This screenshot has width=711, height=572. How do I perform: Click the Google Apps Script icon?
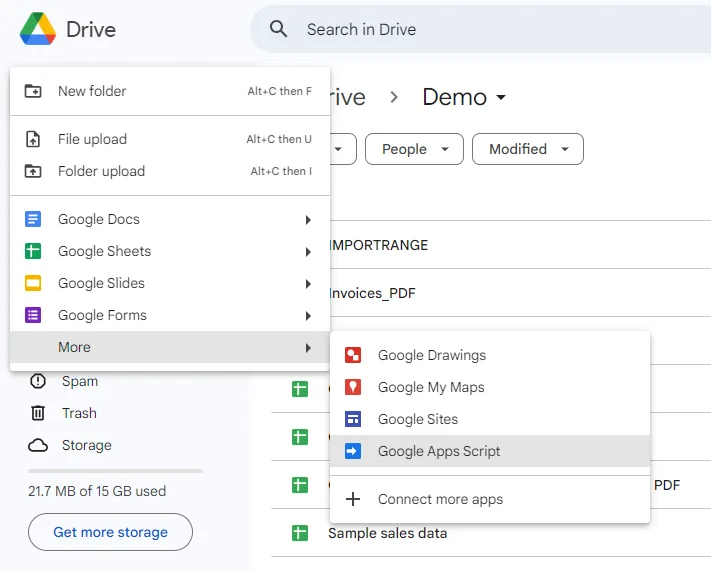pos(352,451)
